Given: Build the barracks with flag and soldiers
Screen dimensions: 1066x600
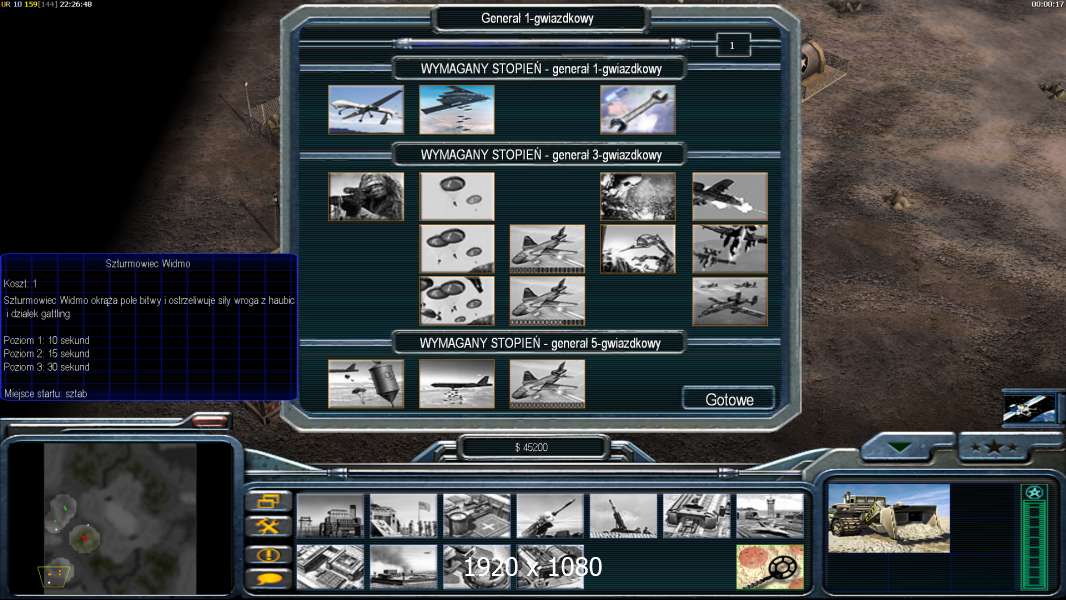Looking at the screenshot, I should [403, 516].
